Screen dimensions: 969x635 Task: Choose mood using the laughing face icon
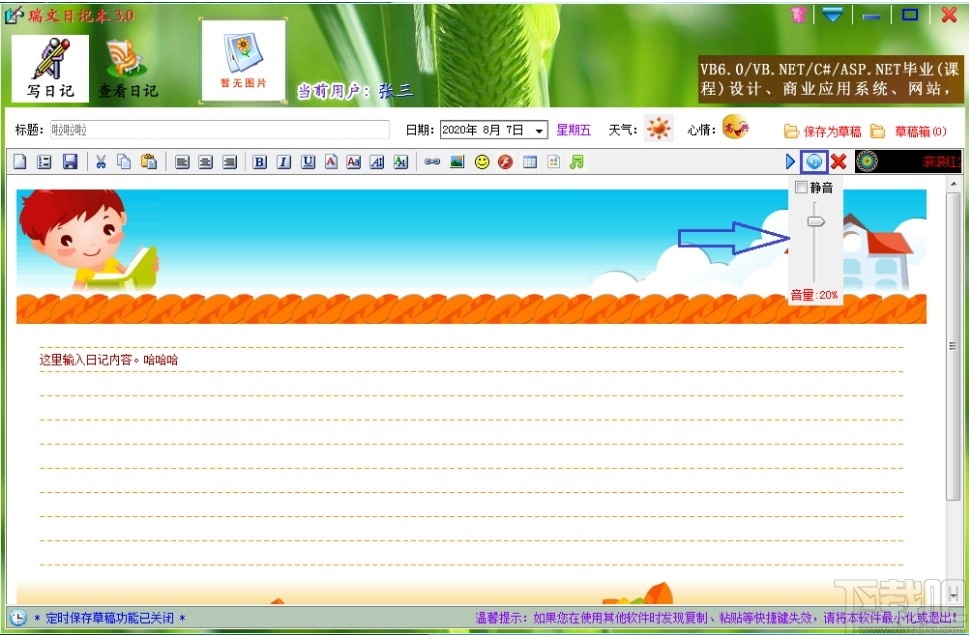click(735, 127)
